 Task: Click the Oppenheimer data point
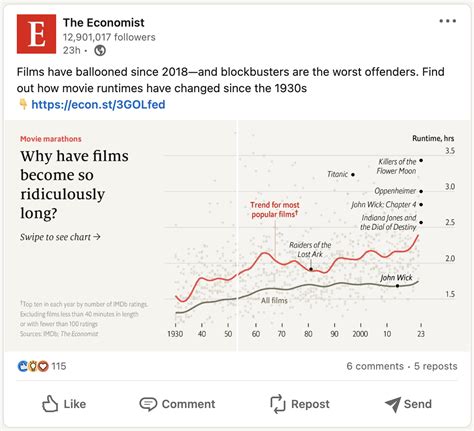point(421,191)
